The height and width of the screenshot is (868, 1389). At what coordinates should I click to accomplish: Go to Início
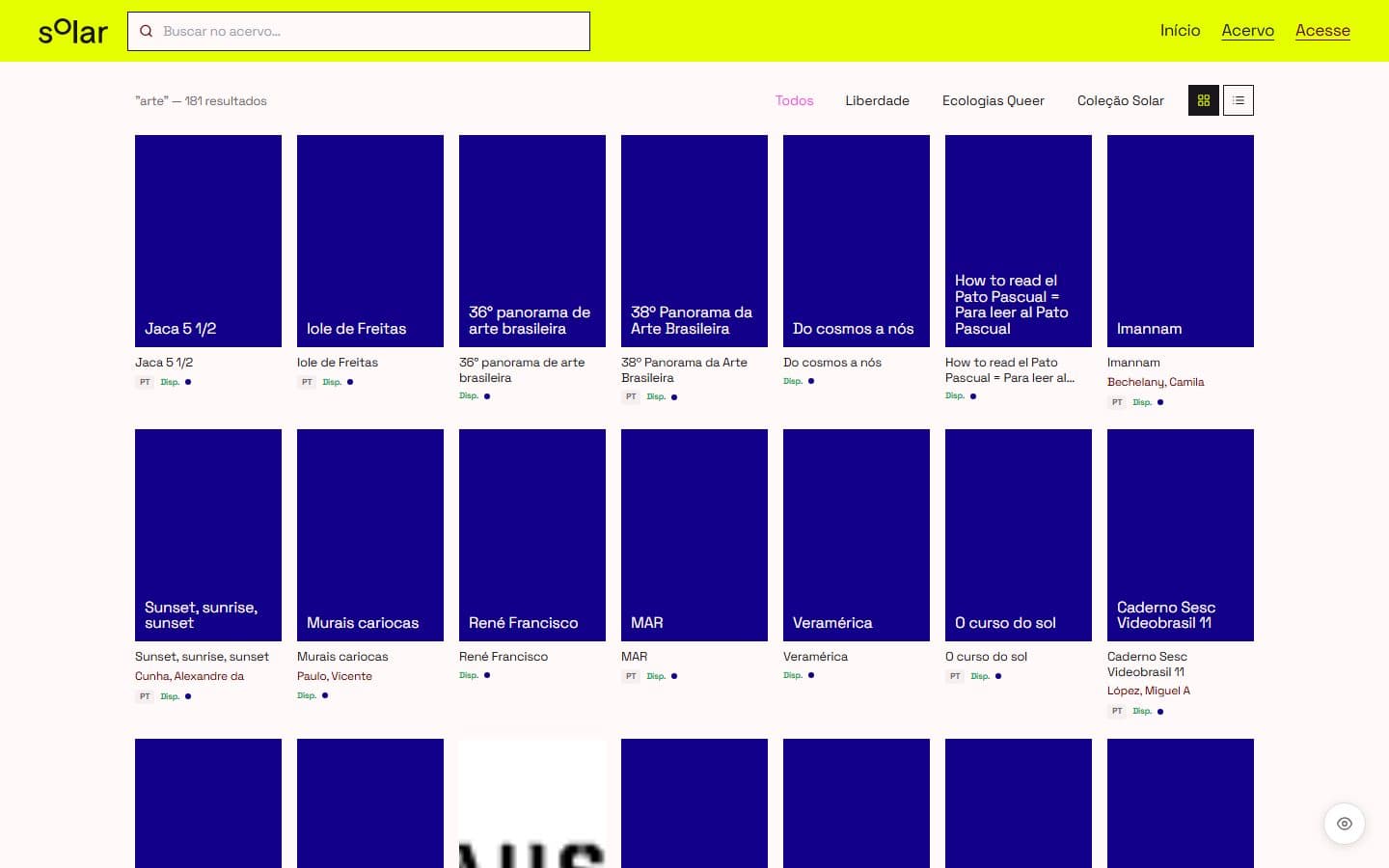1180,31
